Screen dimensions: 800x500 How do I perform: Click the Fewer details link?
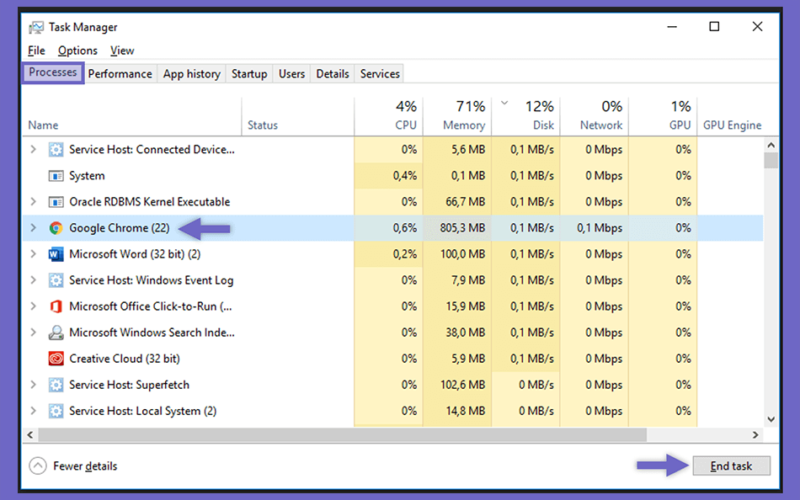85,466
